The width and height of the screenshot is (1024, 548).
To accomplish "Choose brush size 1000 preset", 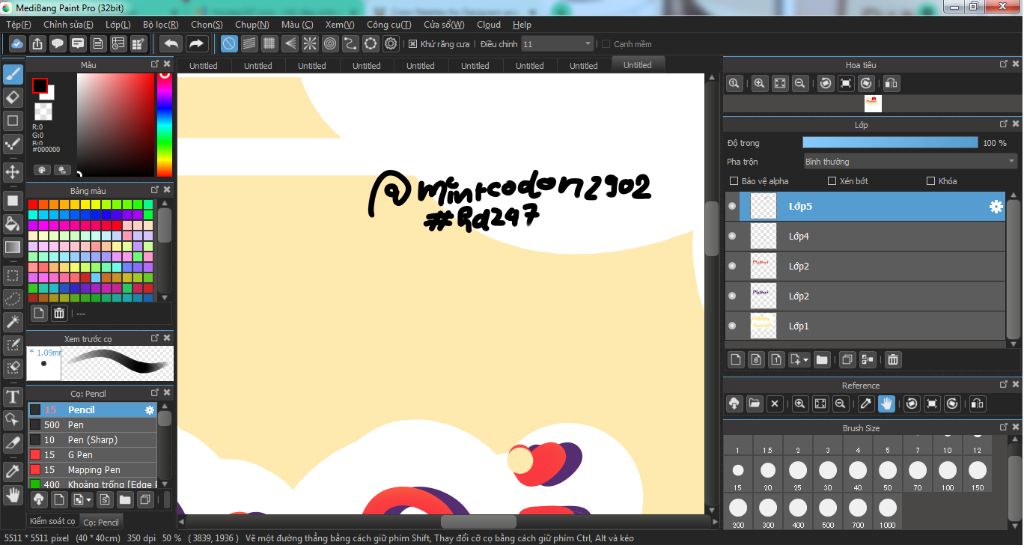I will coord(888,512).
